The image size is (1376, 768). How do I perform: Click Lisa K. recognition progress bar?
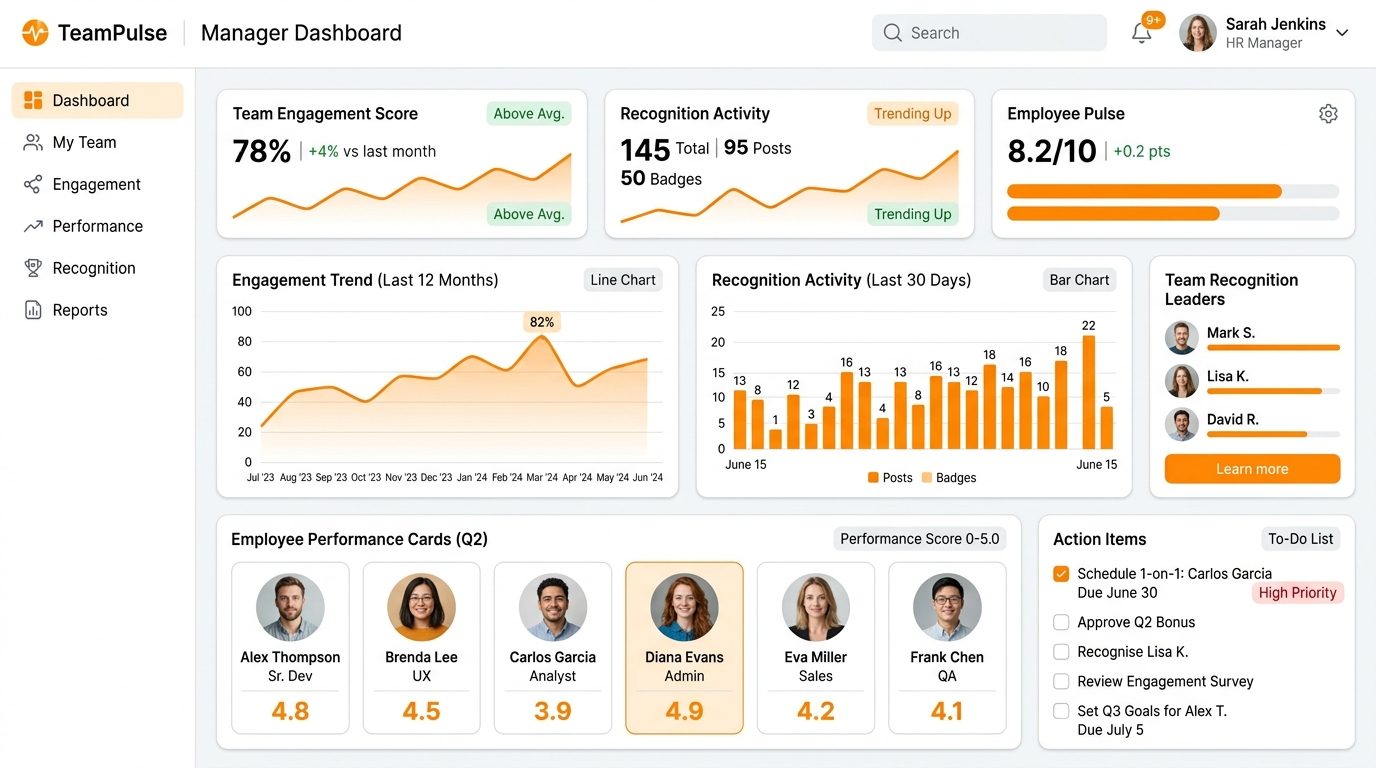[x=1273, y=391]
